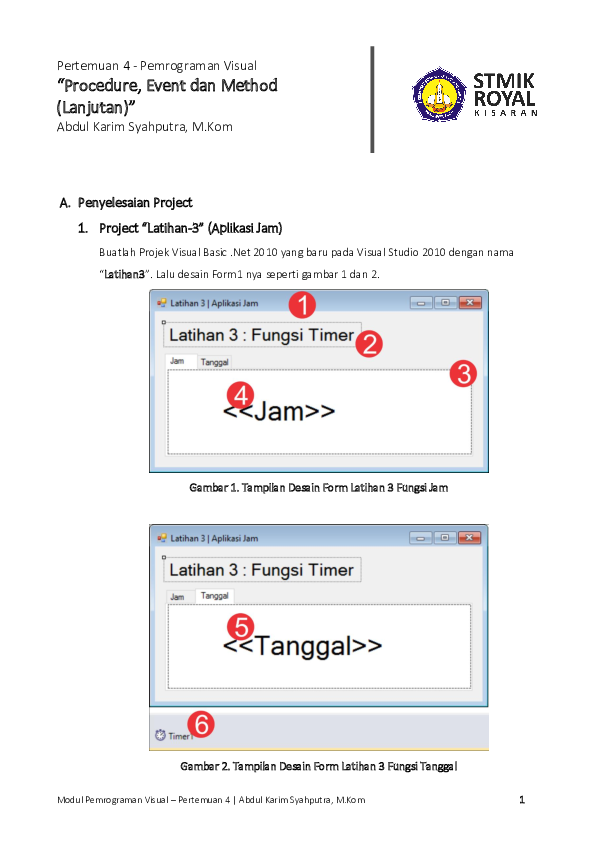This screenshot has width=595, height=842.
Task: Click the red number 1 marker
Action: tap(302, 305)
